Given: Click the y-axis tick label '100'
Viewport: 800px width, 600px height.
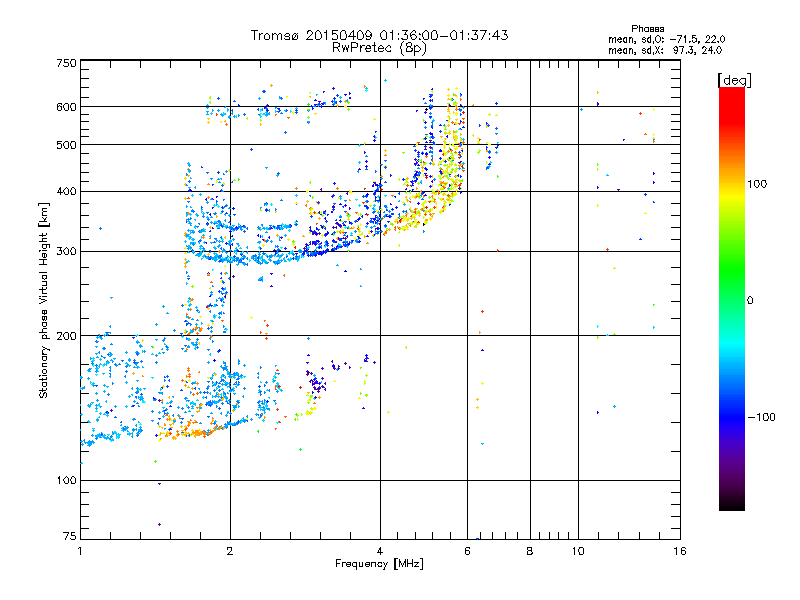Looking at the screenshot, I should click(x=66, y=480).
